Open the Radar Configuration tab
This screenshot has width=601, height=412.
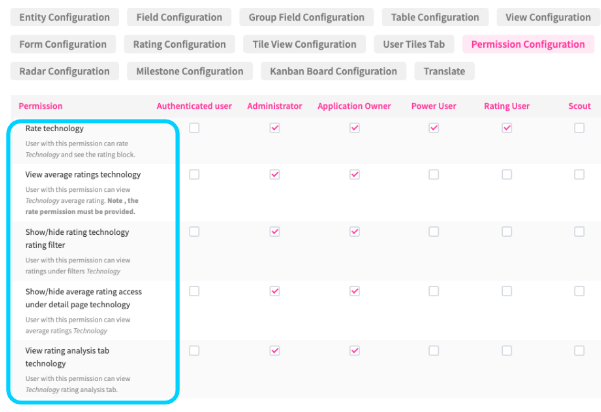[65, 71]
